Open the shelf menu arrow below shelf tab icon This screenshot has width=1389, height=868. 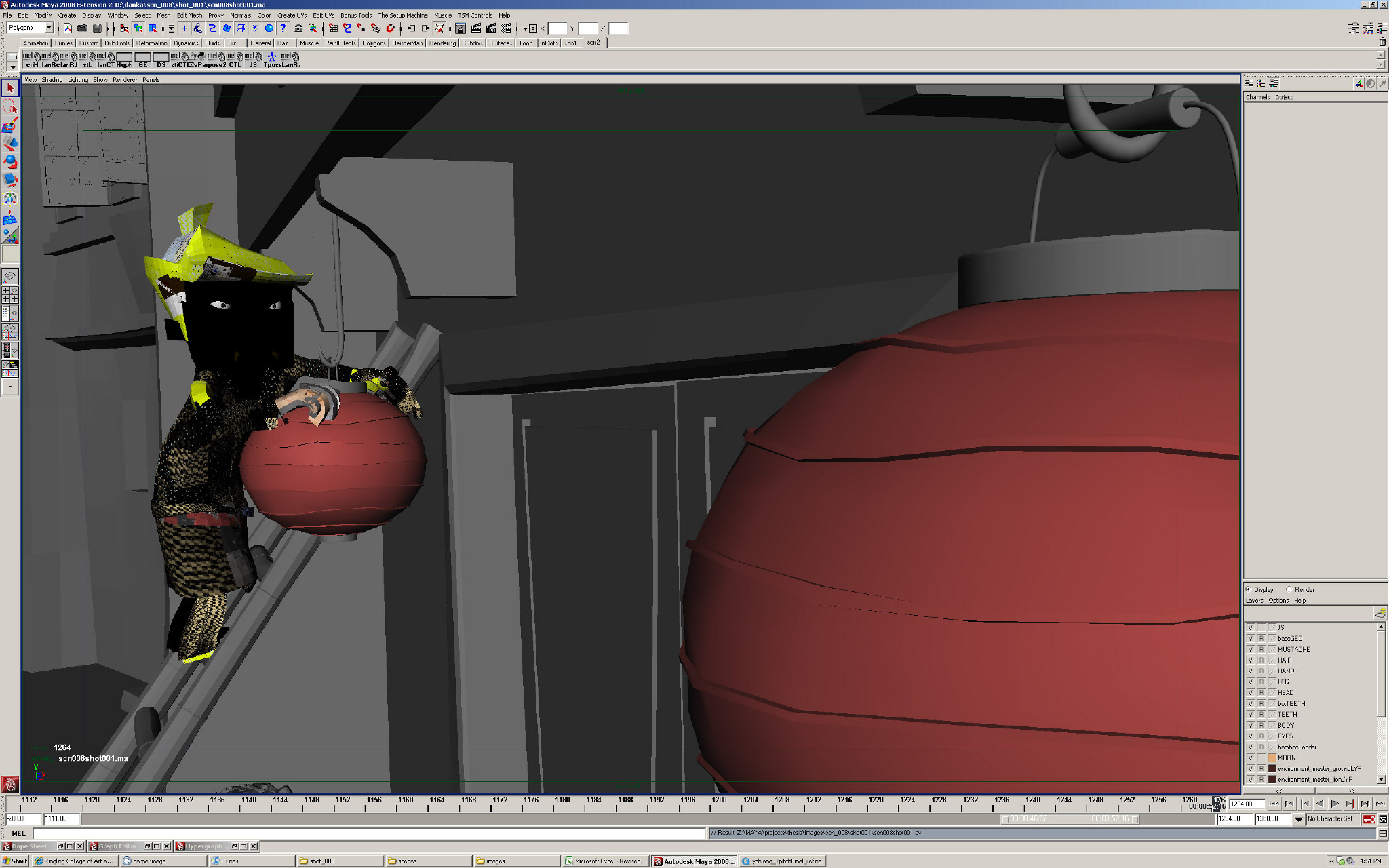[x=12, y=66]
